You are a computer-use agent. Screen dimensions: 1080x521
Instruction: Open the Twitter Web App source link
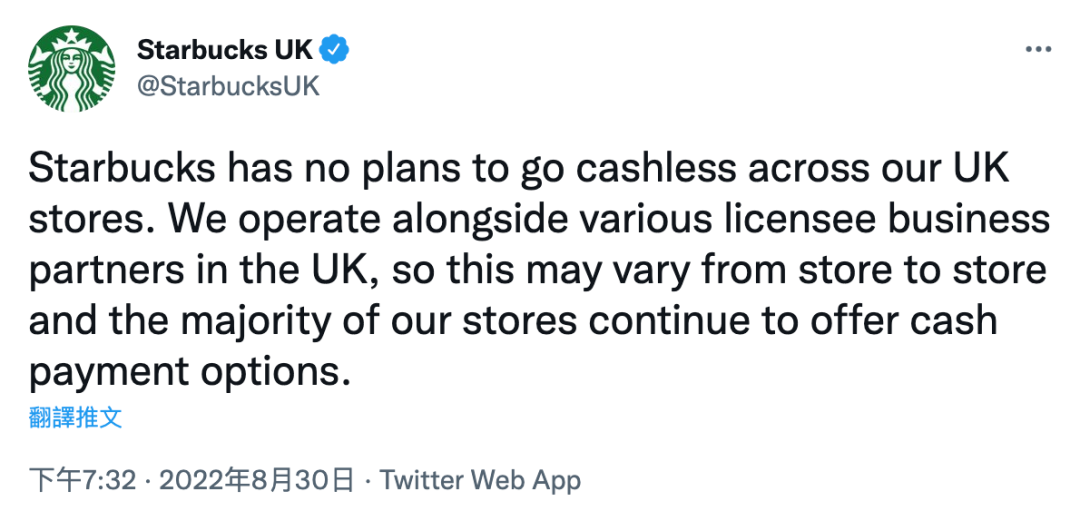(480, 481)
